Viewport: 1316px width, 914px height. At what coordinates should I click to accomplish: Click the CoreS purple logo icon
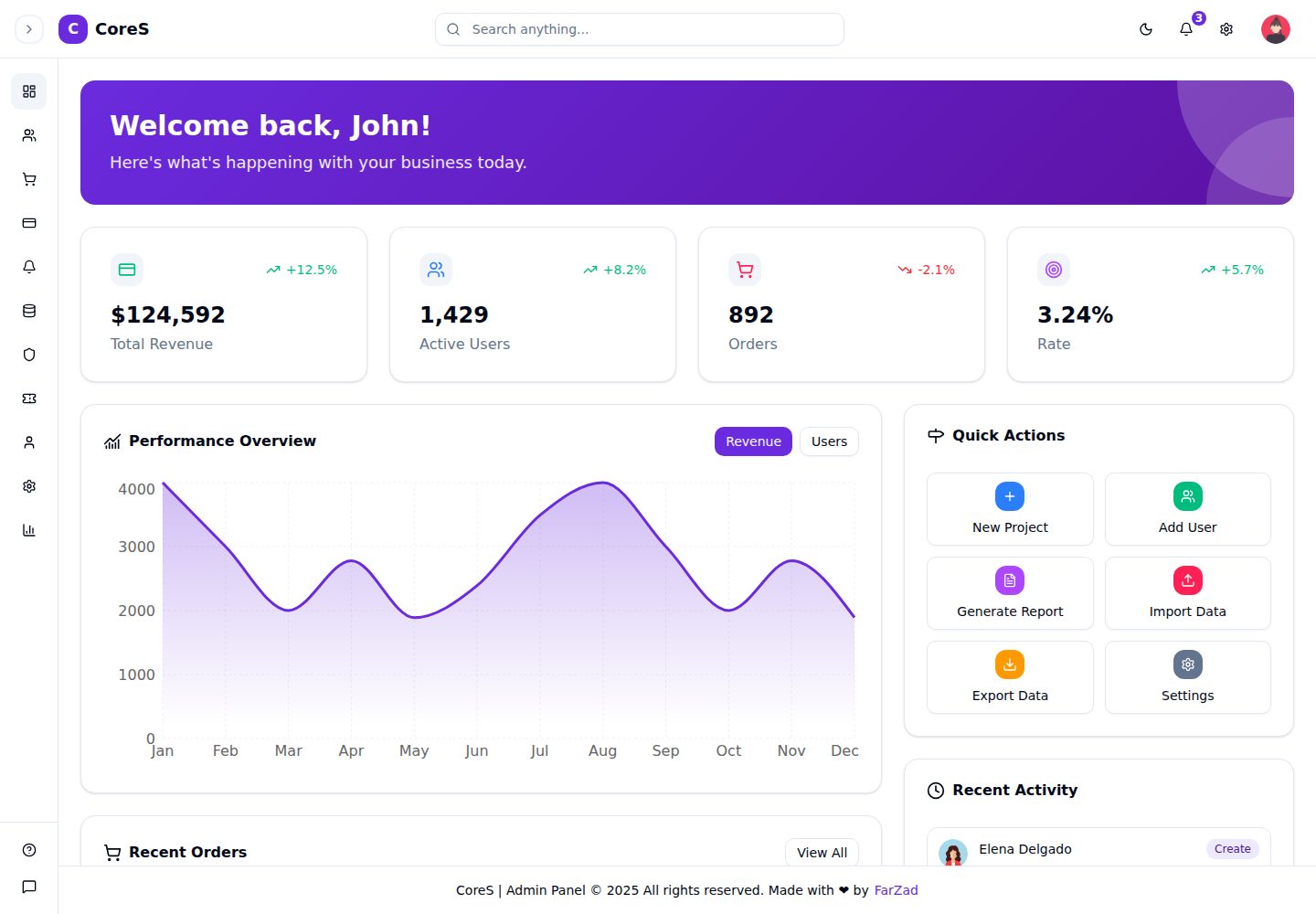click(x=73, y=29)
